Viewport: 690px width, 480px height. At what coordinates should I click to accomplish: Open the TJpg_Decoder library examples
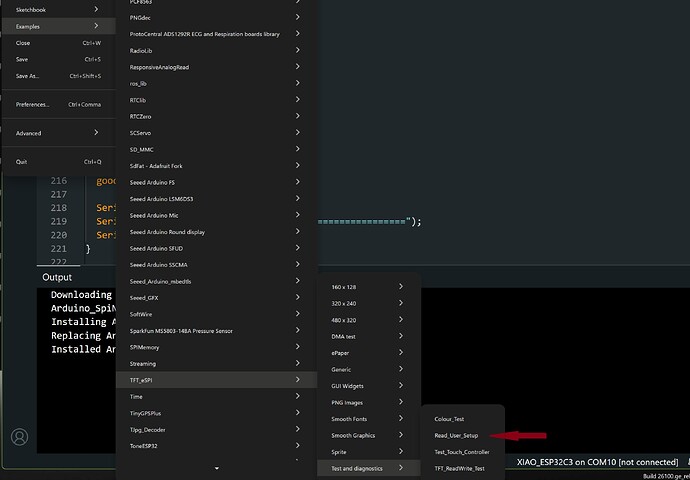pos(217,429)
